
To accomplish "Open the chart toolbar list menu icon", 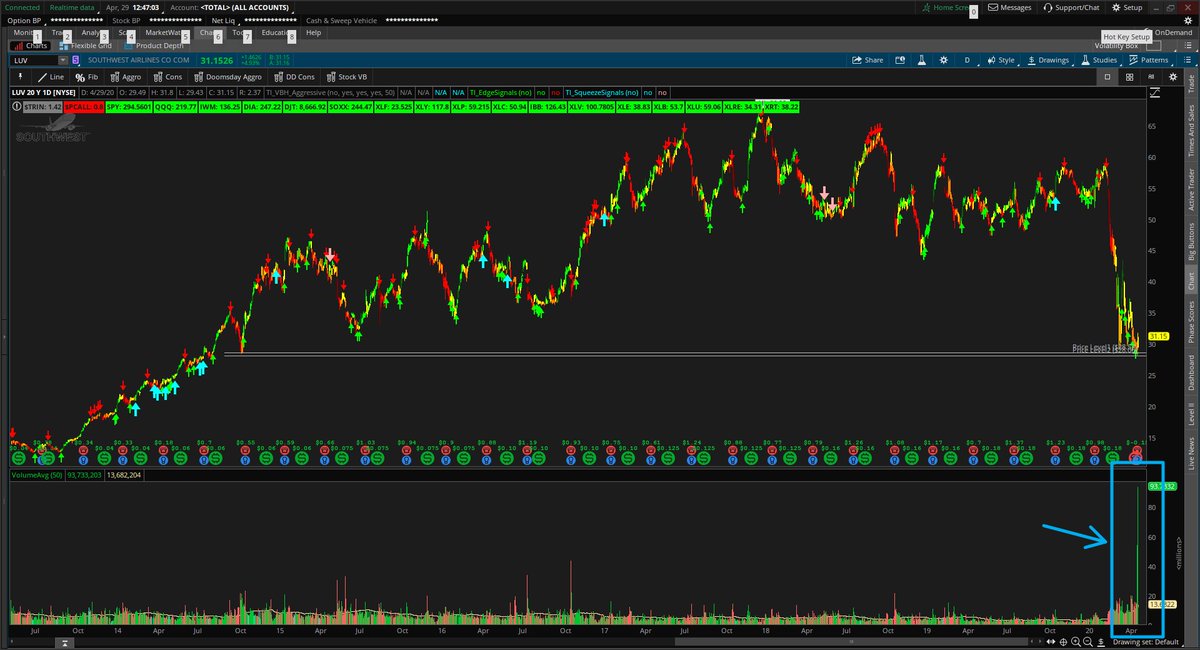I will coord(1187,60).
